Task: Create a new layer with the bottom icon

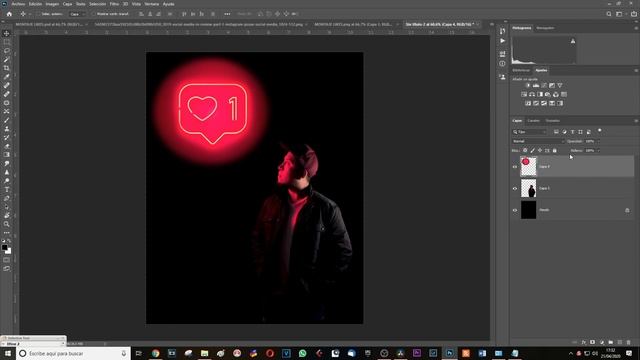Action: (619, 342)
